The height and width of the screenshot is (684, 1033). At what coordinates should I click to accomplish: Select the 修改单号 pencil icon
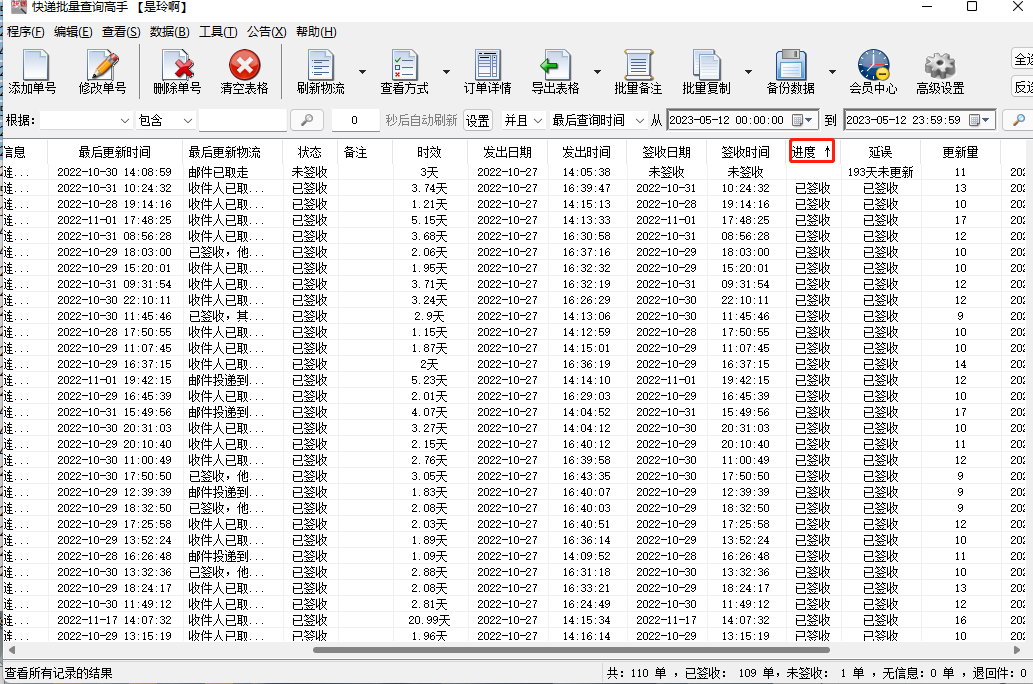click(x=103, y=66)
